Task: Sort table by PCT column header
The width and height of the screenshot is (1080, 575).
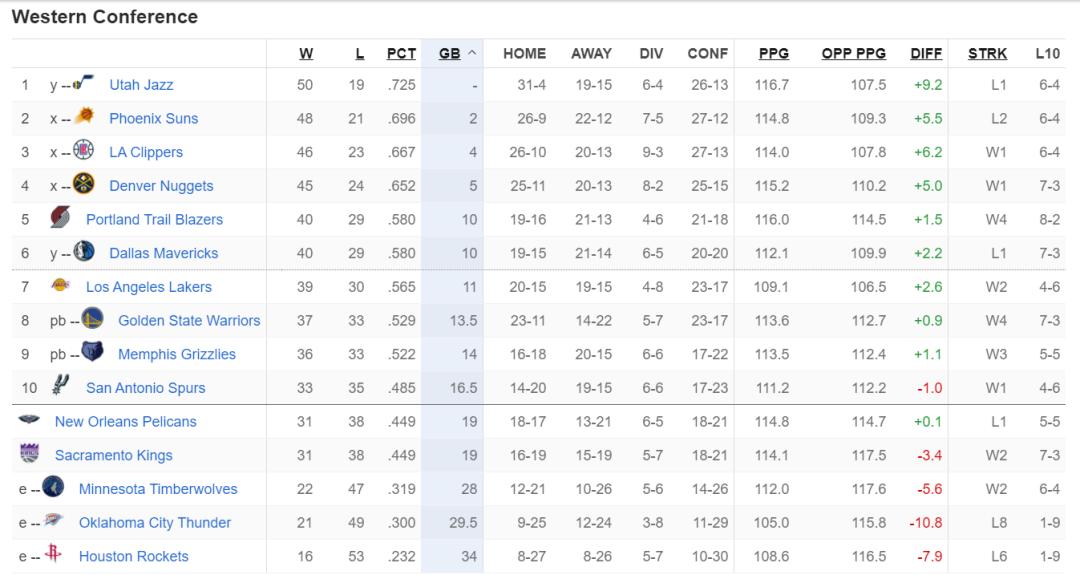Action: 401,54
